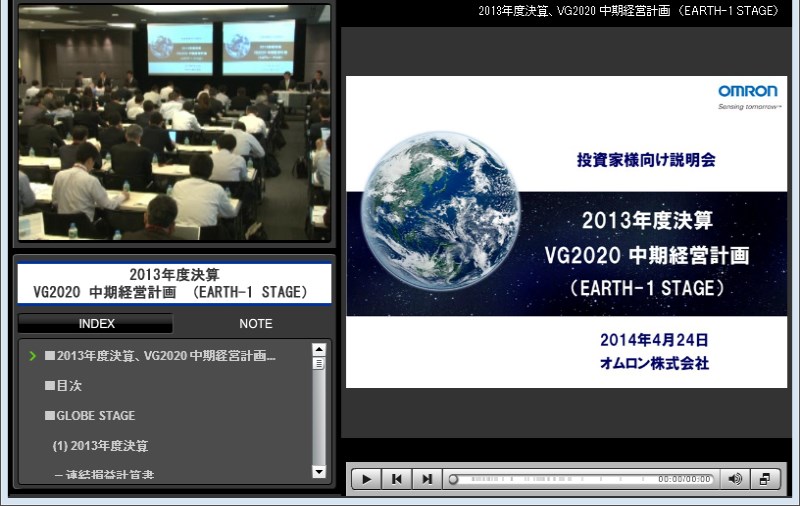This screenshot has height=506, width=800.
Task: Click the 2014年4月24日 date on slide
Action: [654, 340]
